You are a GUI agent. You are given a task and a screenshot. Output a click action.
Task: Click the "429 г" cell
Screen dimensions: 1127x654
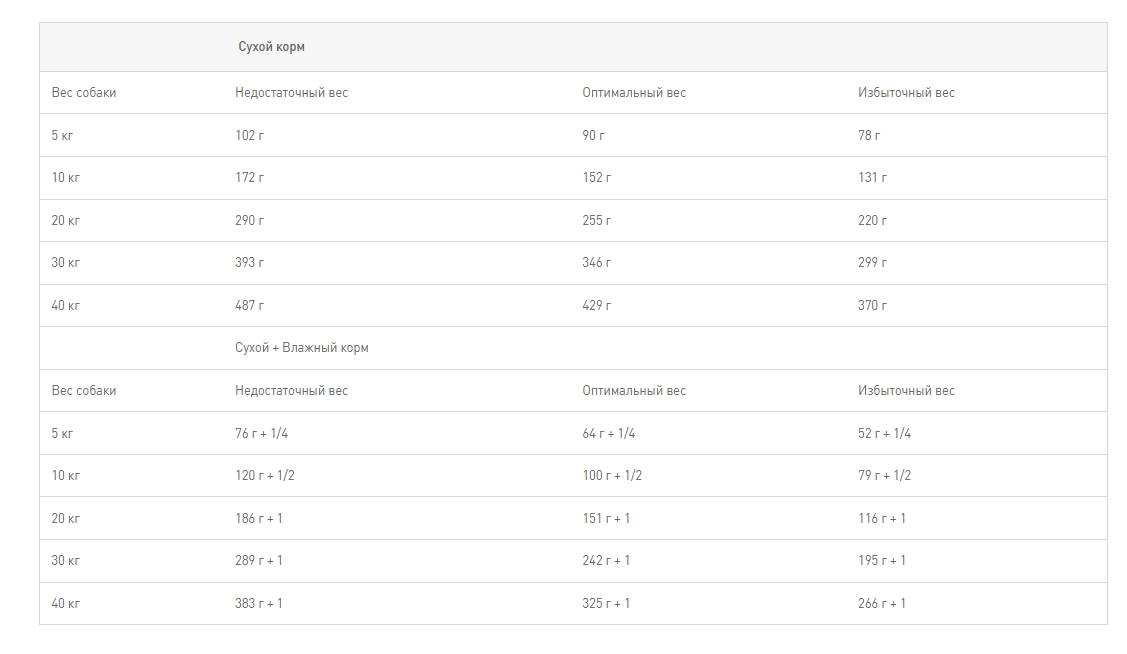point(597,305)
